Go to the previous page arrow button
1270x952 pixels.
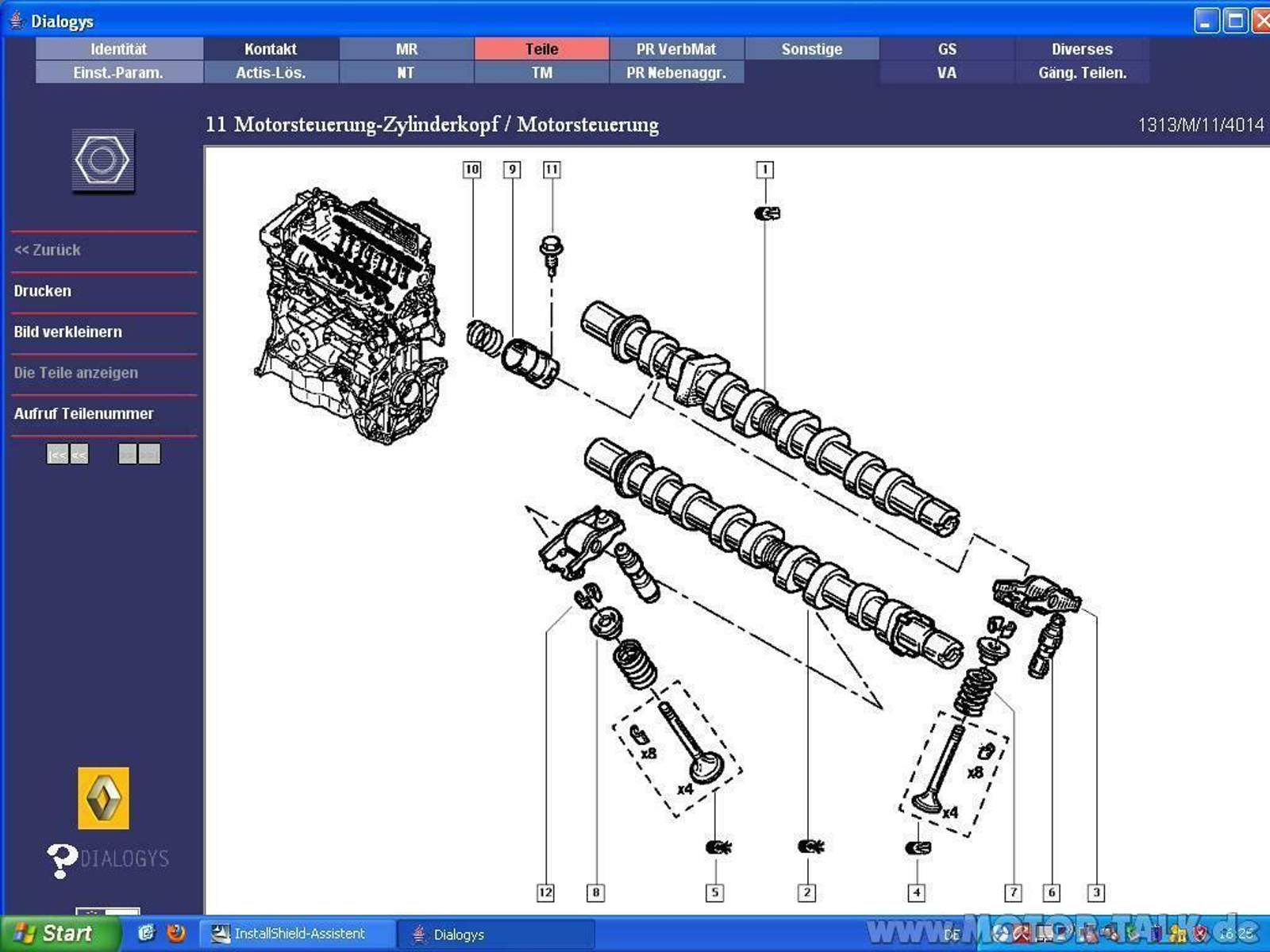pos(79,454)
